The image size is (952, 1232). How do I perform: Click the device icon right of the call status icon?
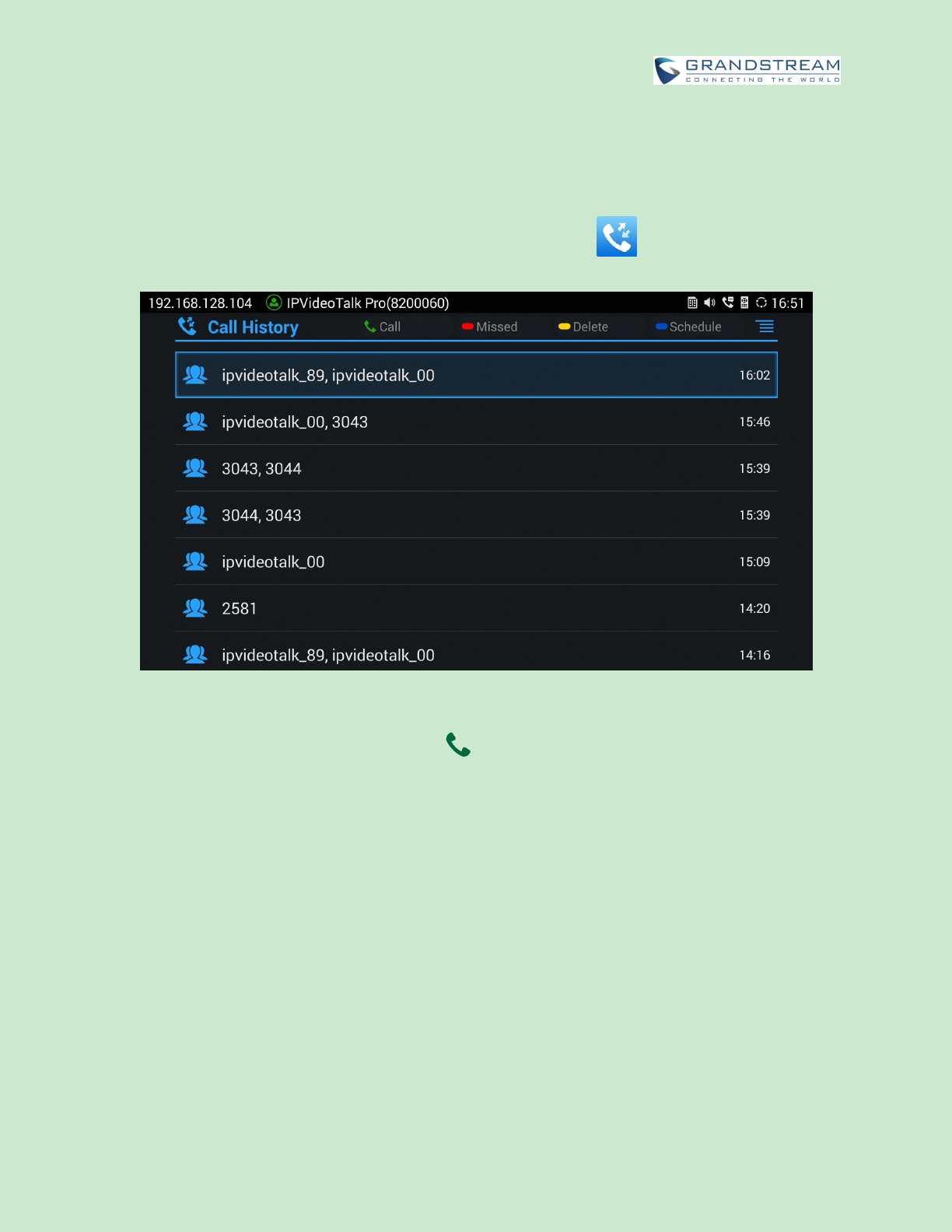[x=744, y=303]
